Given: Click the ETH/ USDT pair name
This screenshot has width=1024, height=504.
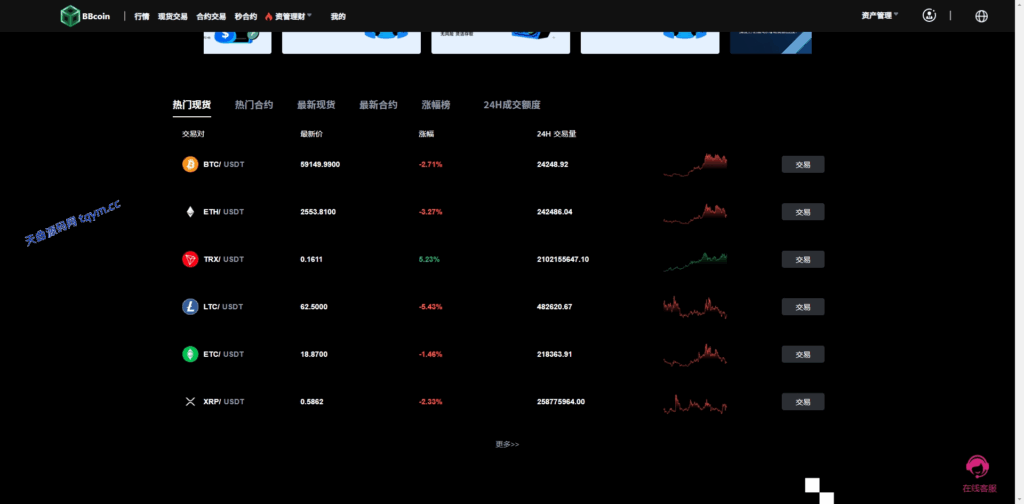Looking at the screenshot, I should 223,212.
